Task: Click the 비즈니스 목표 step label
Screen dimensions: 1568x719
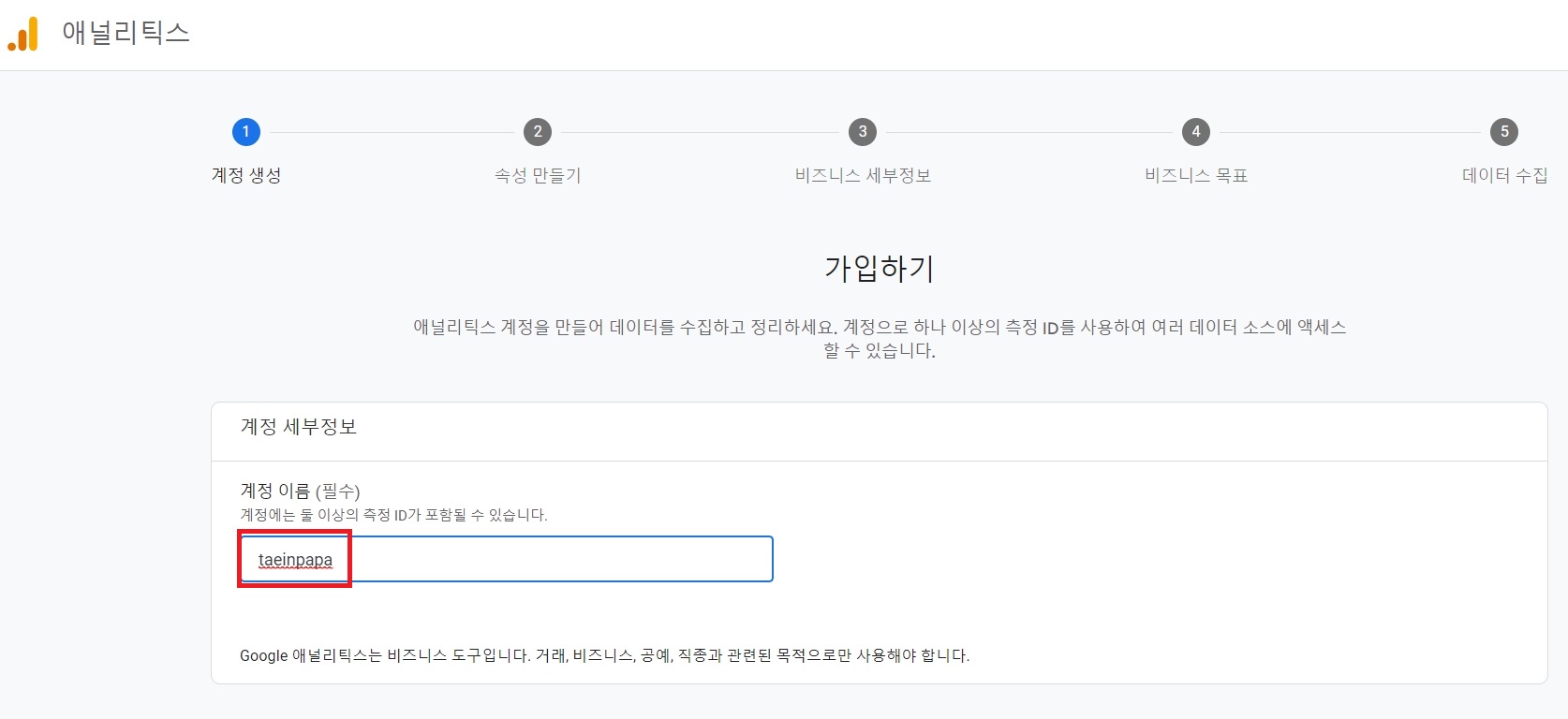Action: (x=1196, y=175)
